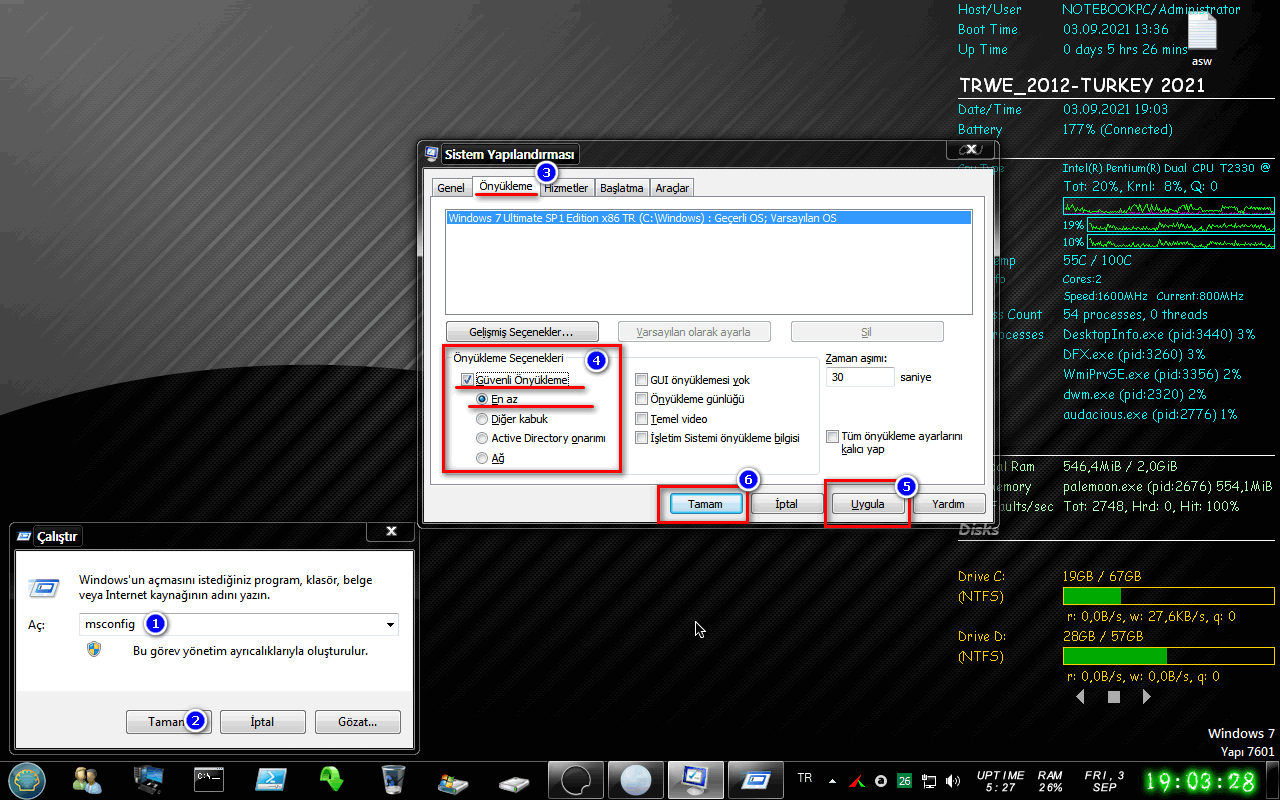Uncheck the Güvenli Önyükleme checkbox
The height and width of the screenshot is (800, 1280).
(x=467, y=380)
